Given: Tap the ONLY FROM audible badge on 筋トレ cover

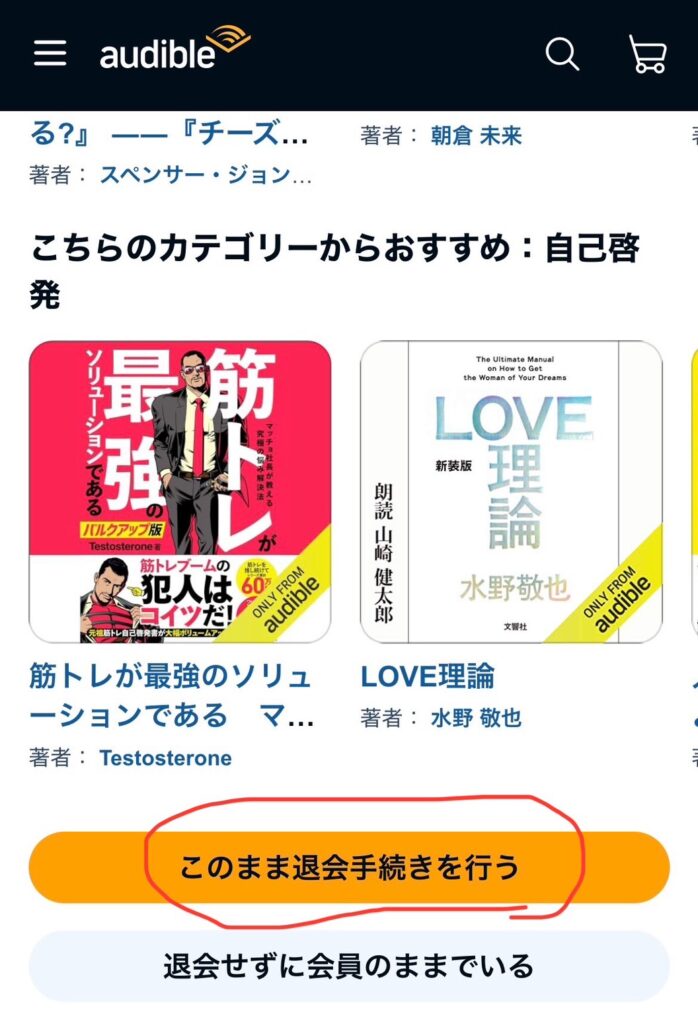Looking at the screenshot, I should 284,598.
